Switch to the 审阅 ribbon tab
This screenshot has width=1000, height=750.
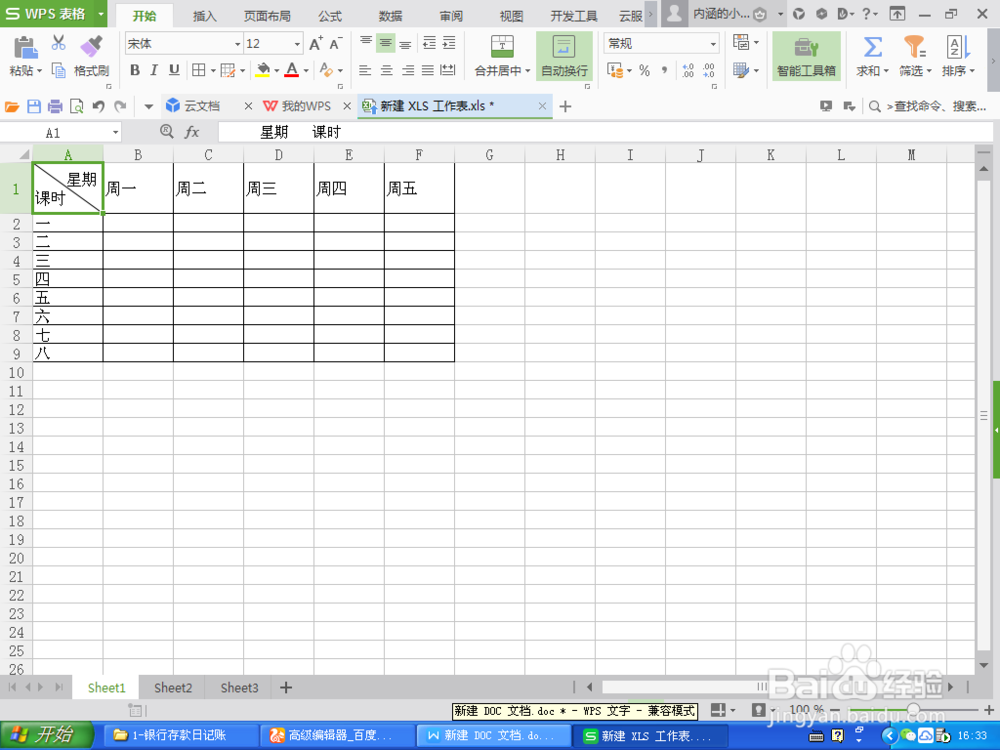(451, 16)
